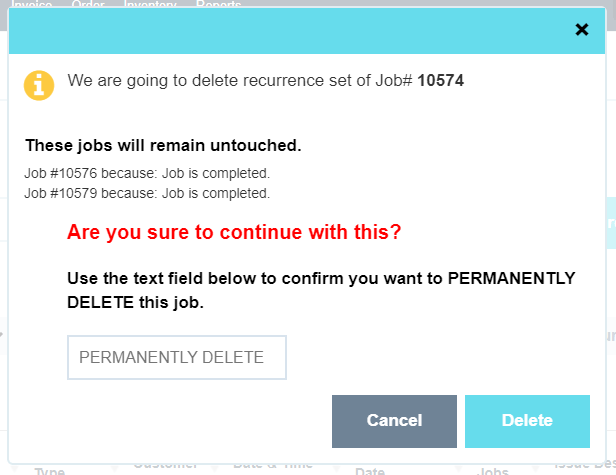Click the Customer column header
The width and height of the screenshot is (616, 475).
click(x=166, y=465)
